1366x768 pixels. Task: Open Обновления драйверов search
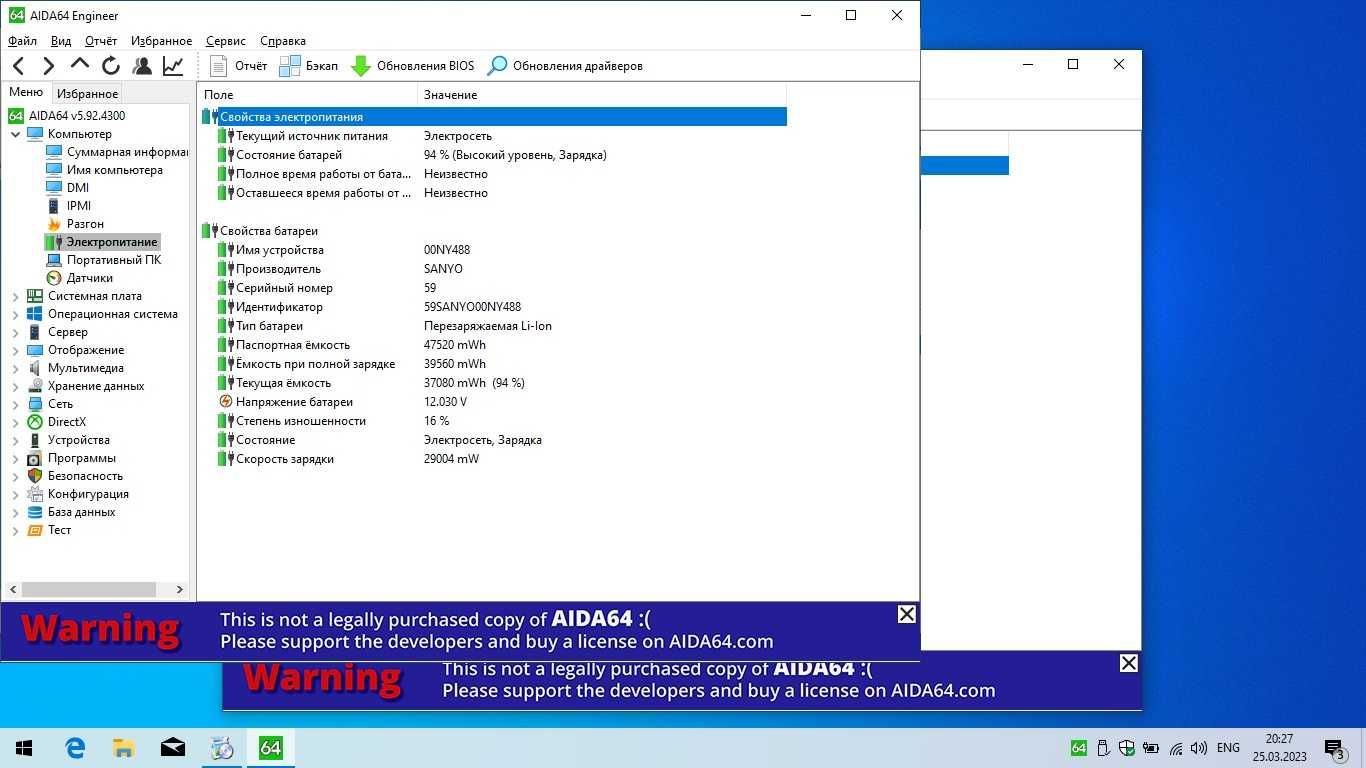click(565, 66)
